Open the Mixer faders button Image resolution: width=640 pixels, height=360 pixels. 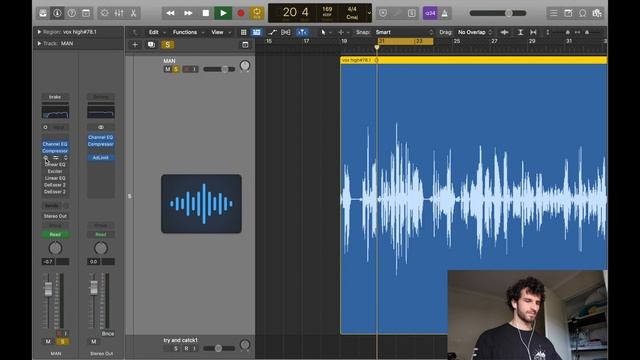(x=119, y=13)
